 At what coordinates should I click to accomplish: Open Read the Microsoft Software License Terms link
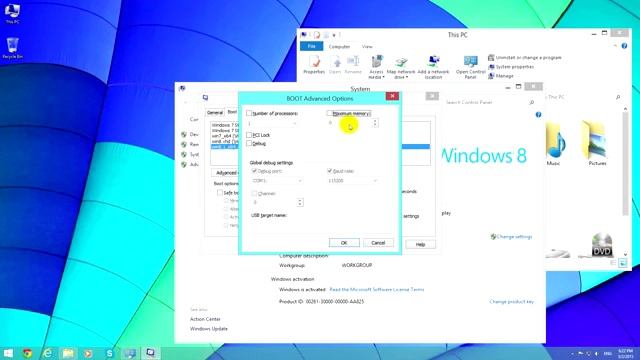[x=377, y=289]
